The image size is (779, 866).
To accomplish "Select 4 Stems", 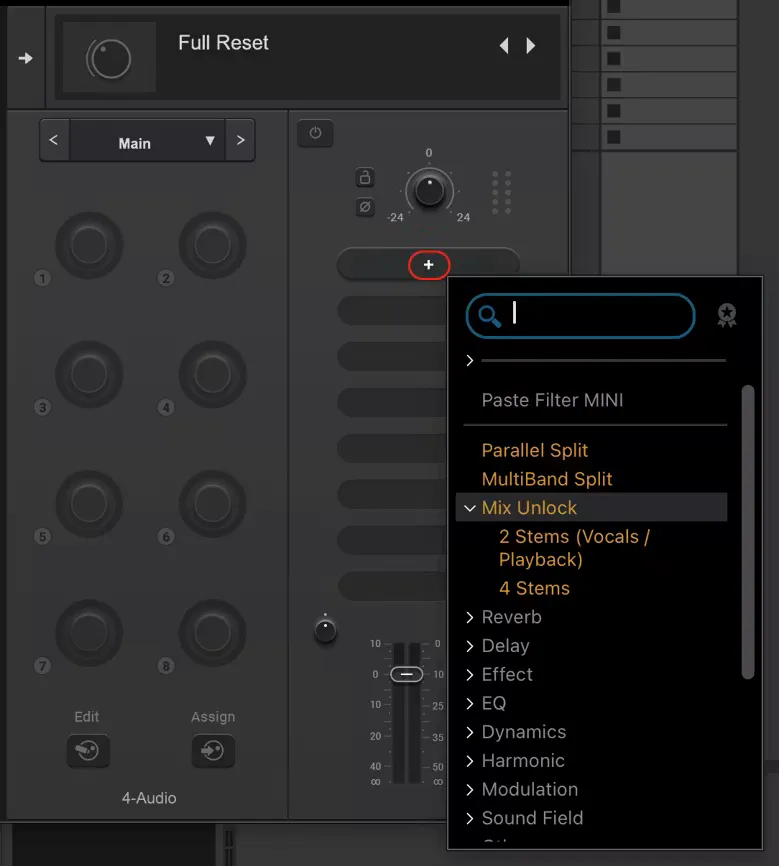I will click(x=534, y=588).
